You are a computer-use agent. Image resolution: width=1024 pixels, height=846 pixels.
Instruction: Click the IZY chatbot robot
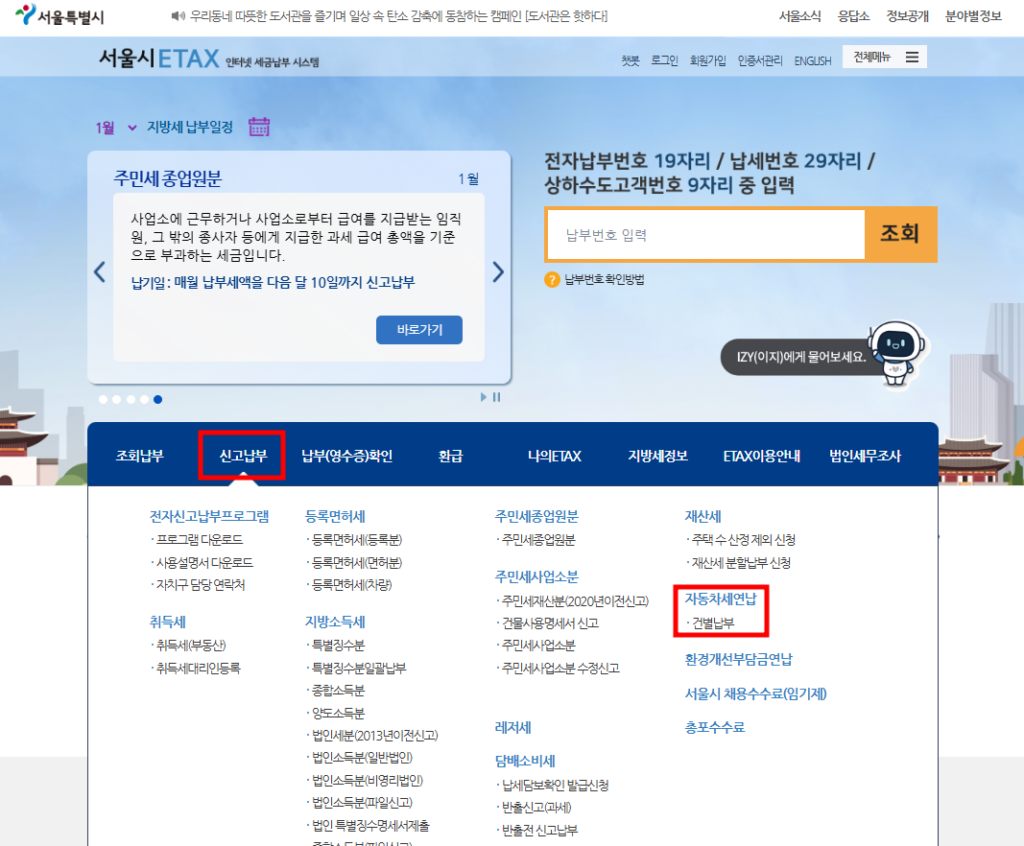coord(896,353)
